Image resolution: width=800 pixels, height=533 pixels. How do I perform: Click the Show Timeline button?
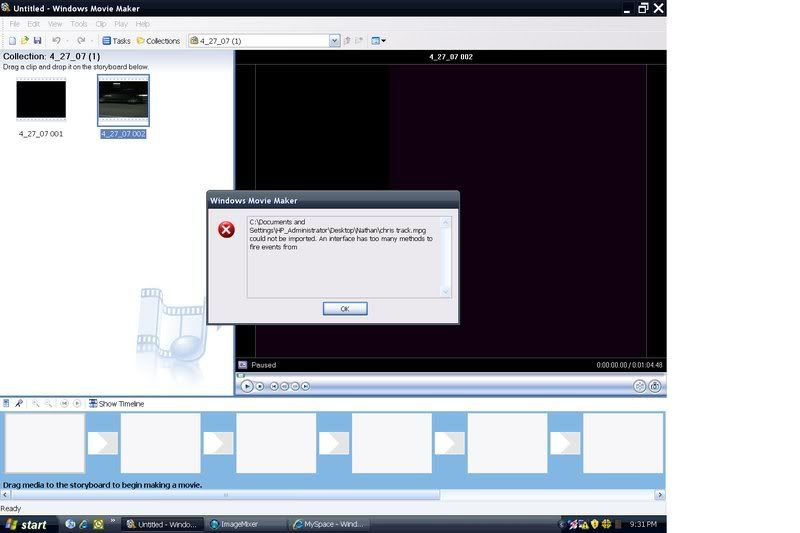click(116, 403)
